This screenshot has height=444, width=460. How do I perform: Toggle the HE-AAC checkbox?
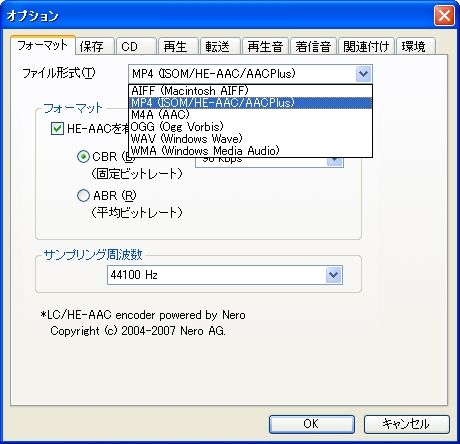tap(57, 128)
